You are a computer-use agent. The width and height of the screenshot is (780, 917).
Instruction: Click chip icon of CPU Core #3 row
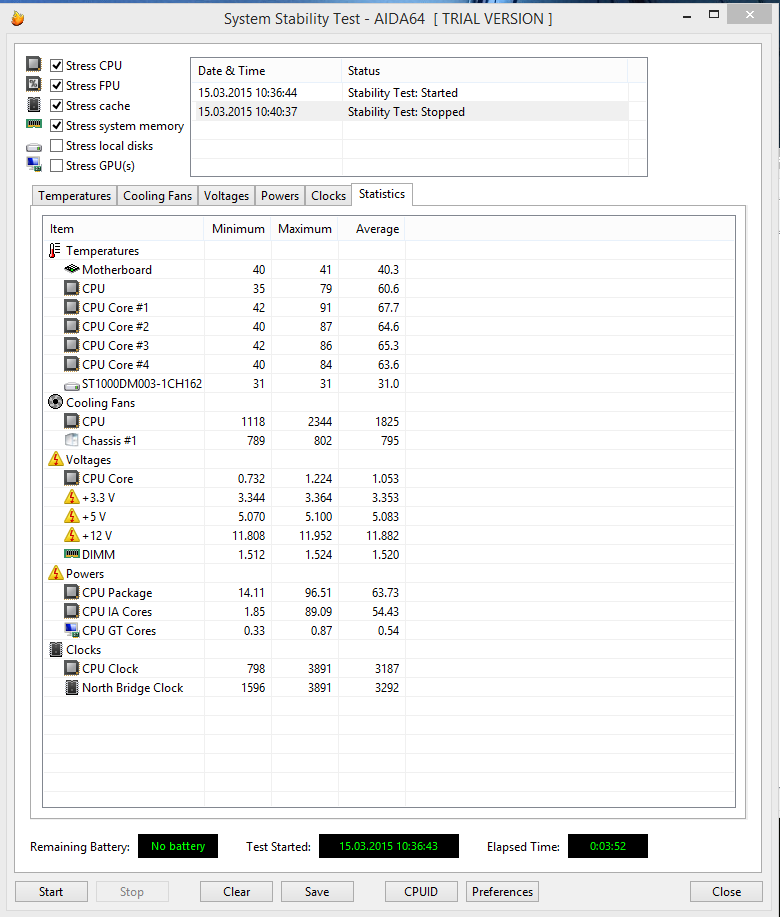point(71,345)
